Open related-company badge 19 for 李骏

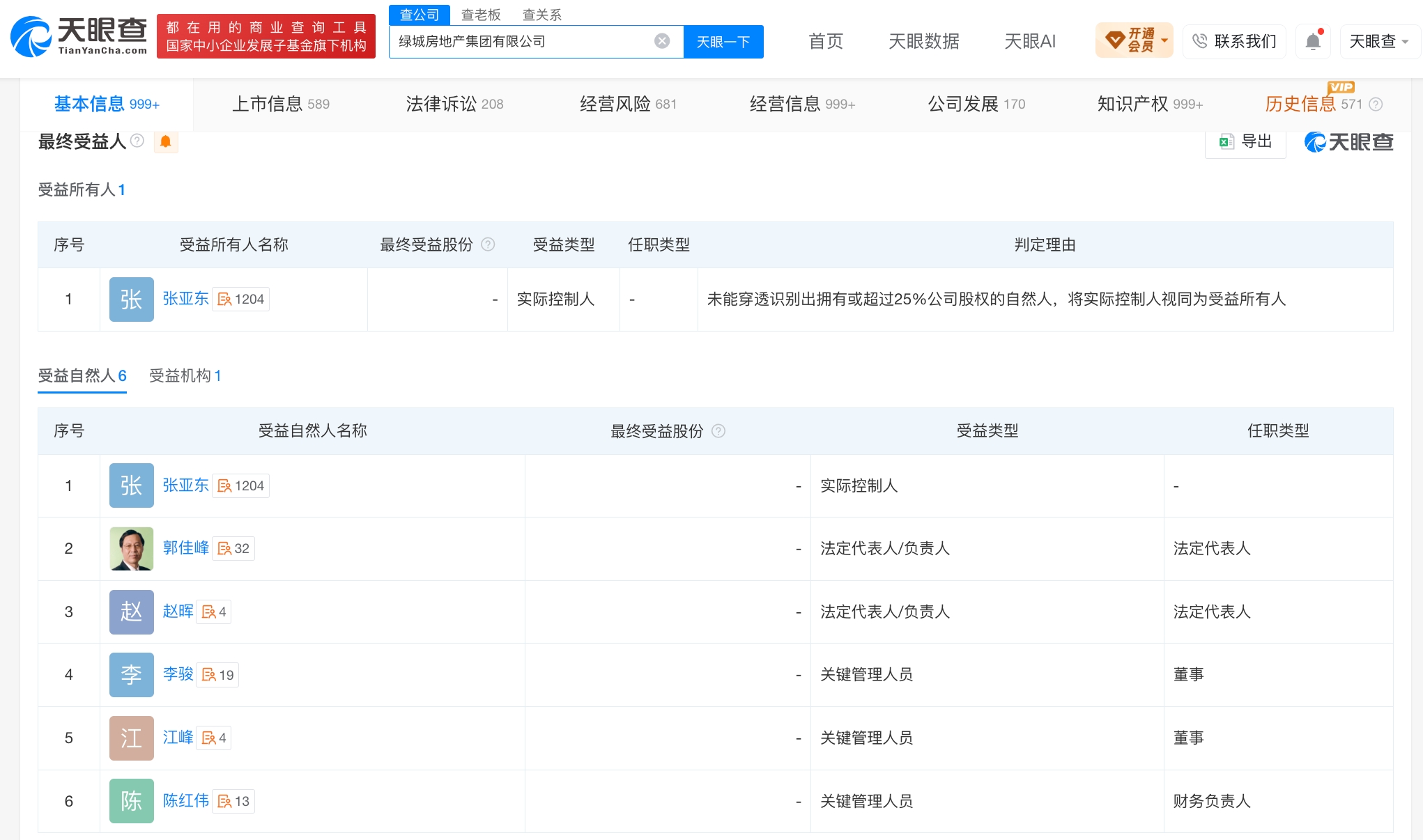(x=218, y=674)
